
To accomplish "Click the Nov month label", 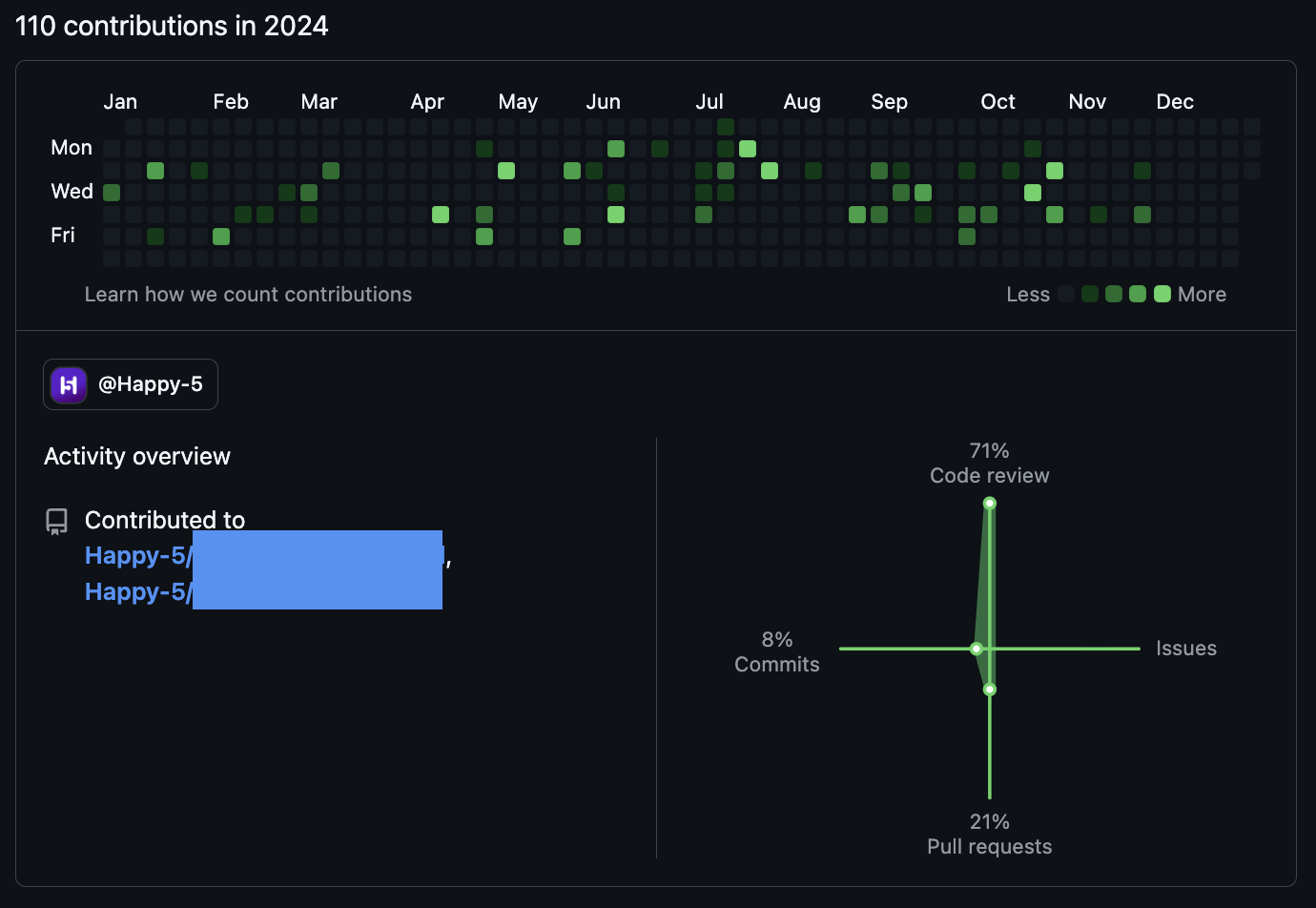I will pyautogui.click(x=1087, y=101).
